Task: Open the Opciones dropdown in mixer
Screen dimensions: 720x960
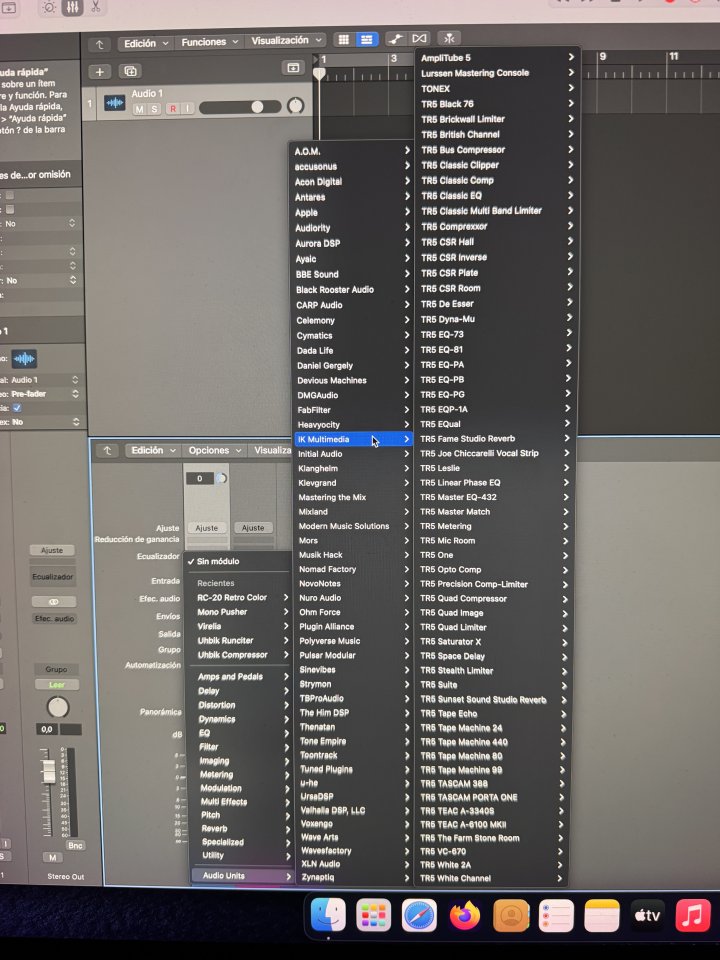Action: tap(214, 450)
